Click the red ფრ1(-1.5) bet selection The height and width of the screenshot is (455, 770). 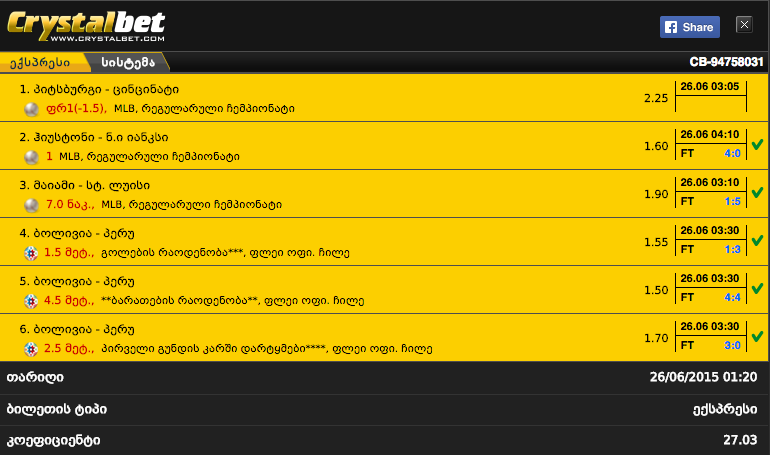coord(76,108)
